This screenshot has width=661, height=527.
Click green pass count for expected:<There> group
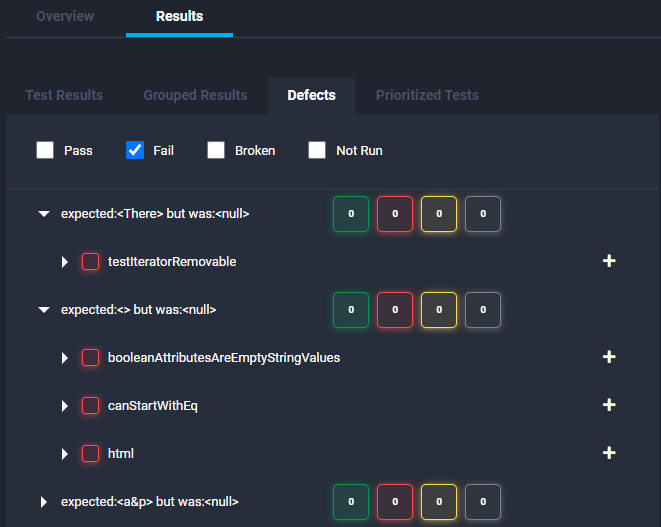pyautogui.click(x=351, y=214)
